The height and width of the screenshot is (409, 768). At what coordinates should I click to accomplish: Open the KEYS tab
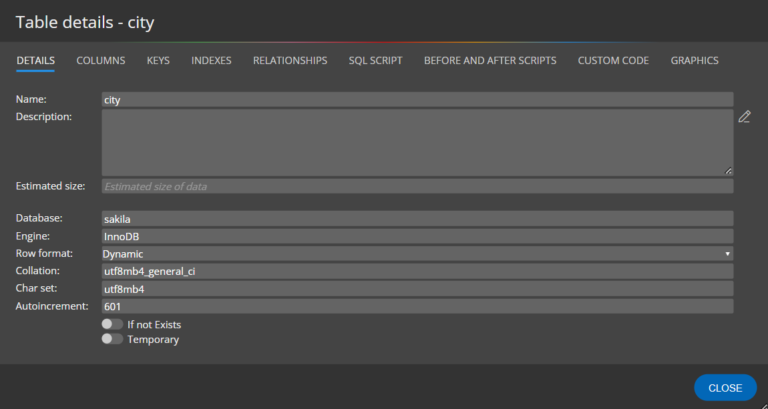(158, 61)
